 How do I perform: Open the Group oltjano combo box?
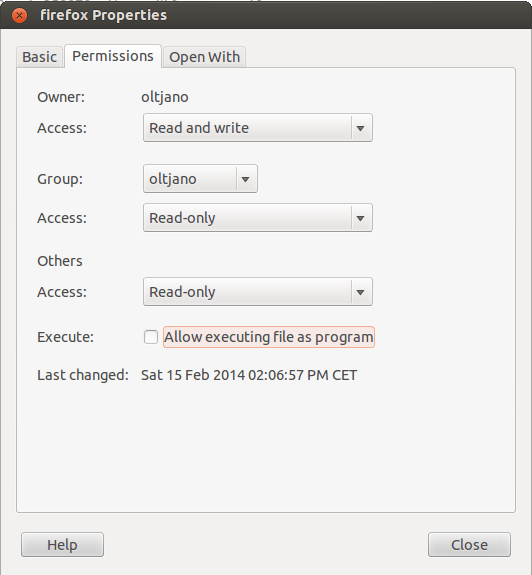(200, 179)
